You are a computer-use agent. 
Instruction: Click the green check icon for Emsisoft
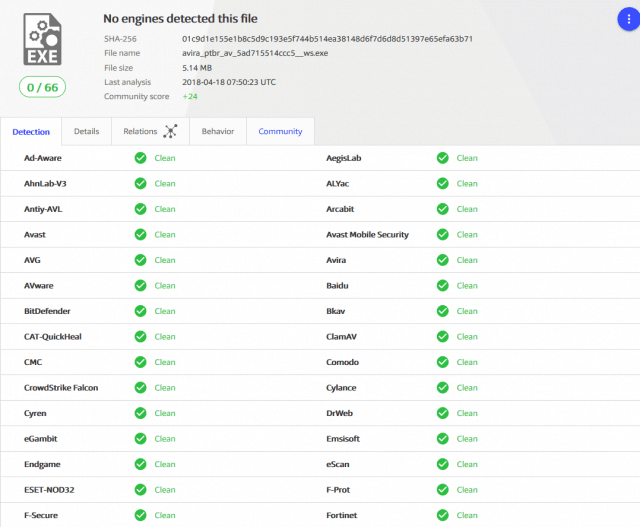coord(442,439)
